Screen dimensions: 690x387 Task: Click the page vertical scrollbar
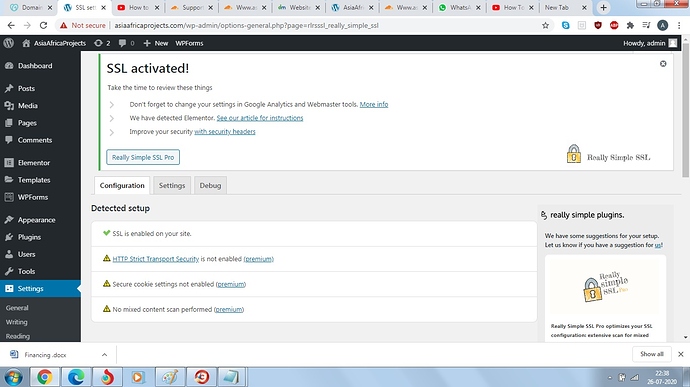click(685, 114)
